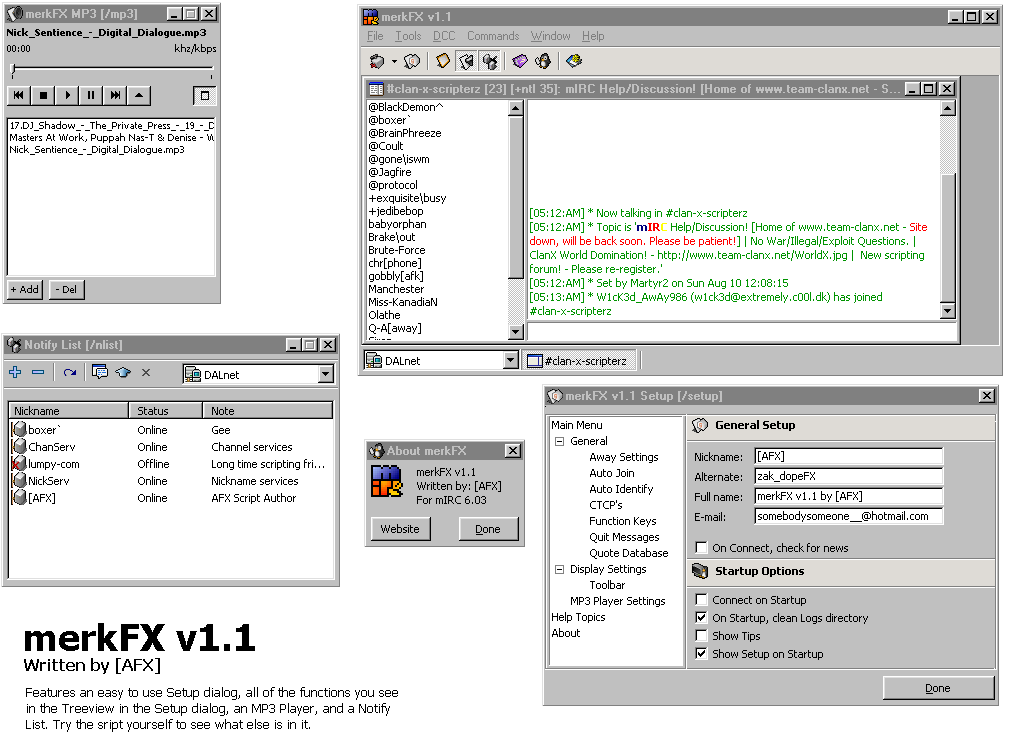The width and height of the screenshot is (1024, 736).
Task: Click Done in the About merkFX dialog
Action: 488,529
